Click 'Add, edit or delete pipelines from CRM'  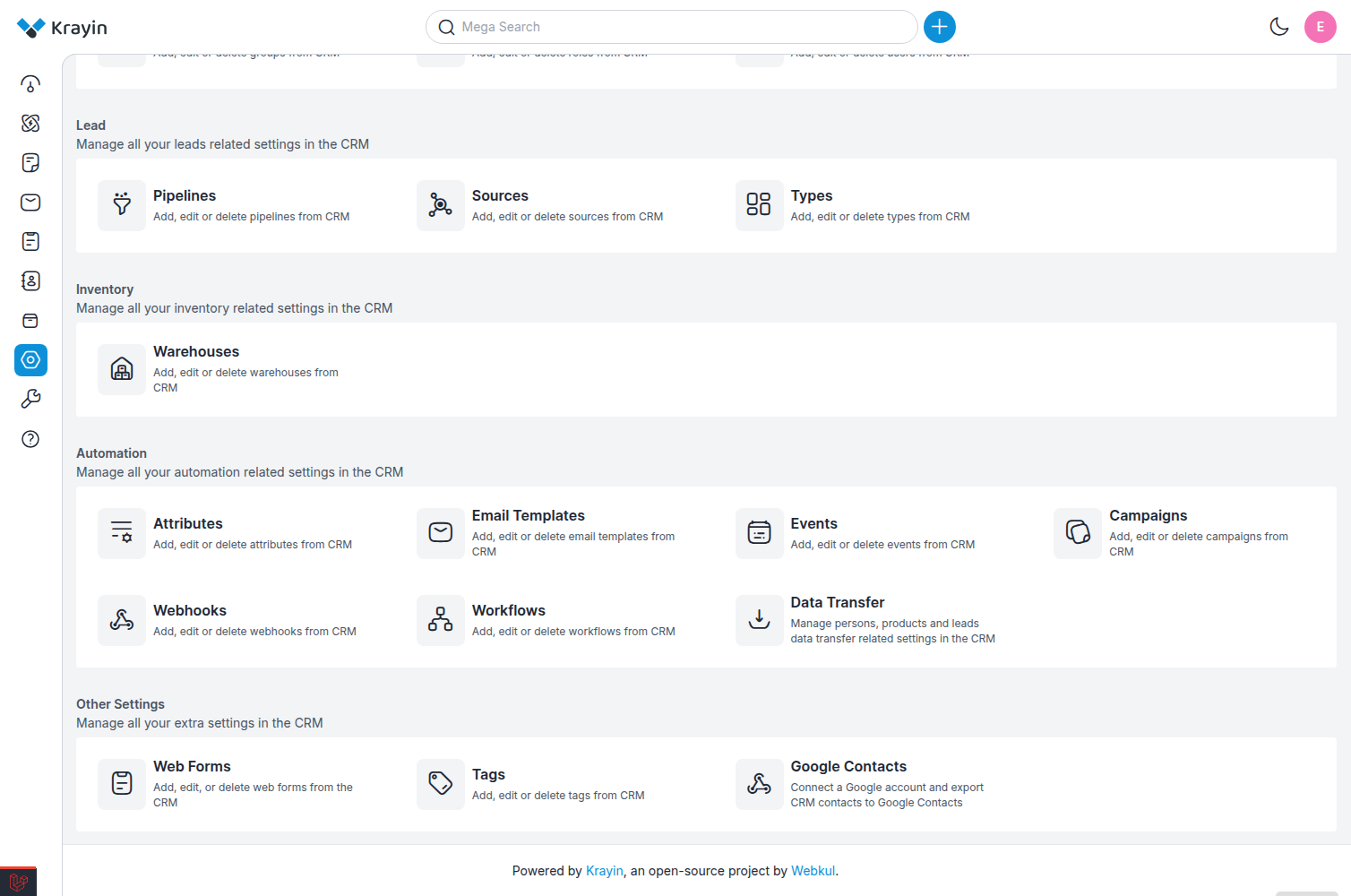[x=252, y=217]
